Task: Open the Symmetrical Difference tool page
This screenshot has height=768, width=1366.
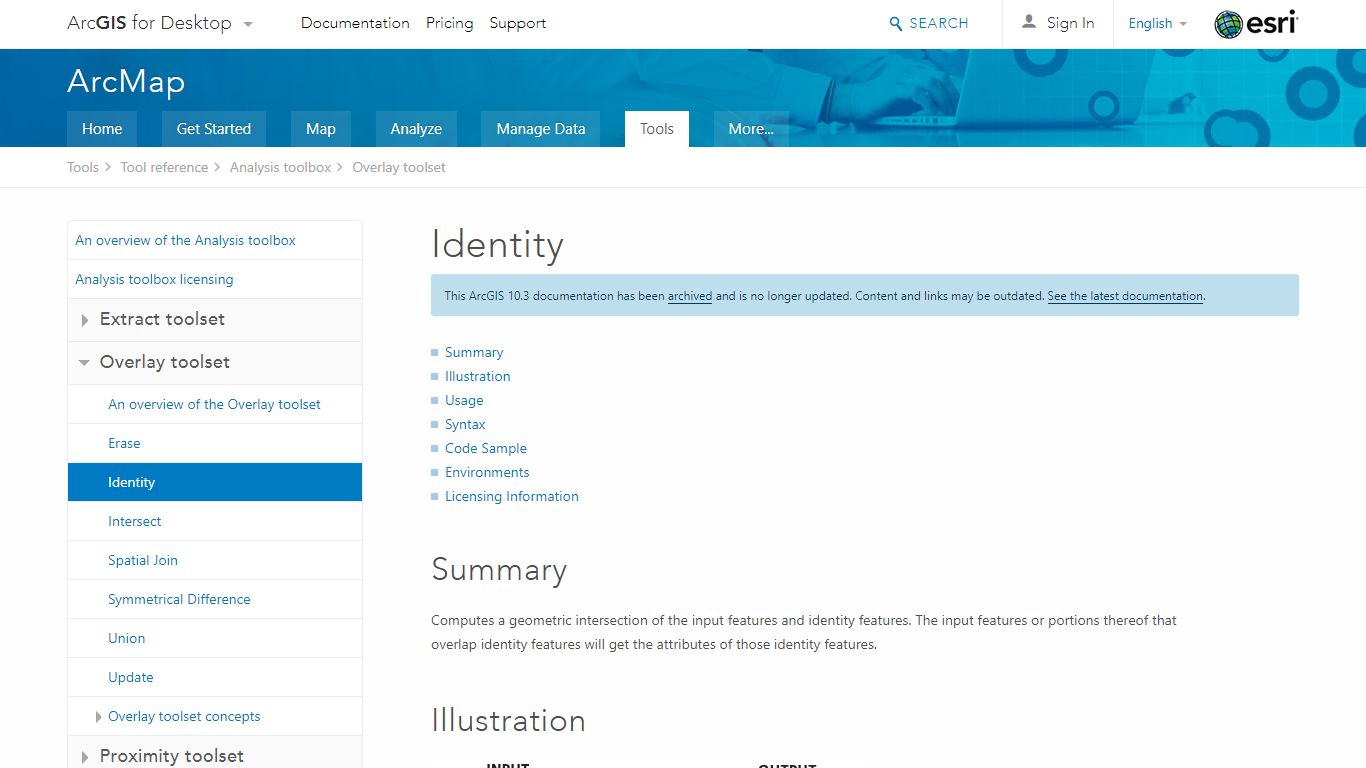Action: point(214,600)
